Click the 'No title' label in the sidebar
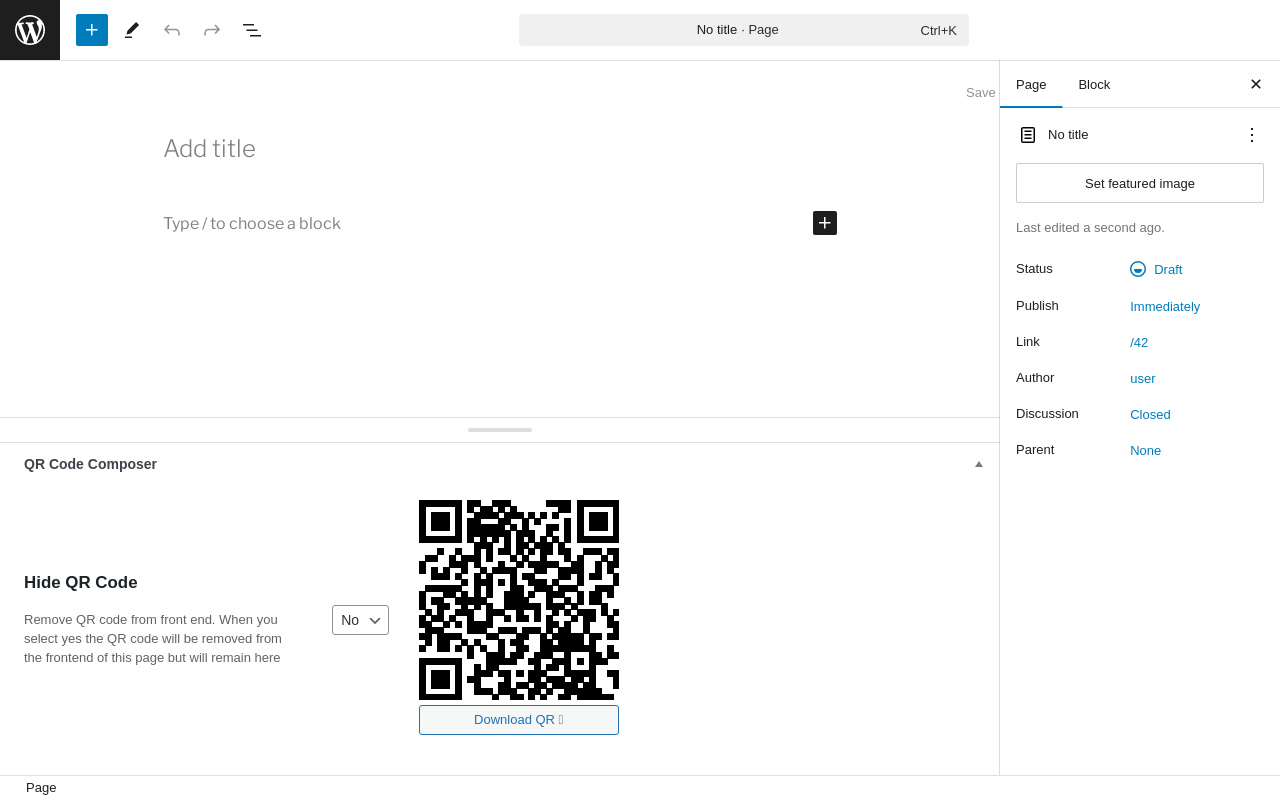The width and height of the screenshot is (1280, 800). 1068,135
